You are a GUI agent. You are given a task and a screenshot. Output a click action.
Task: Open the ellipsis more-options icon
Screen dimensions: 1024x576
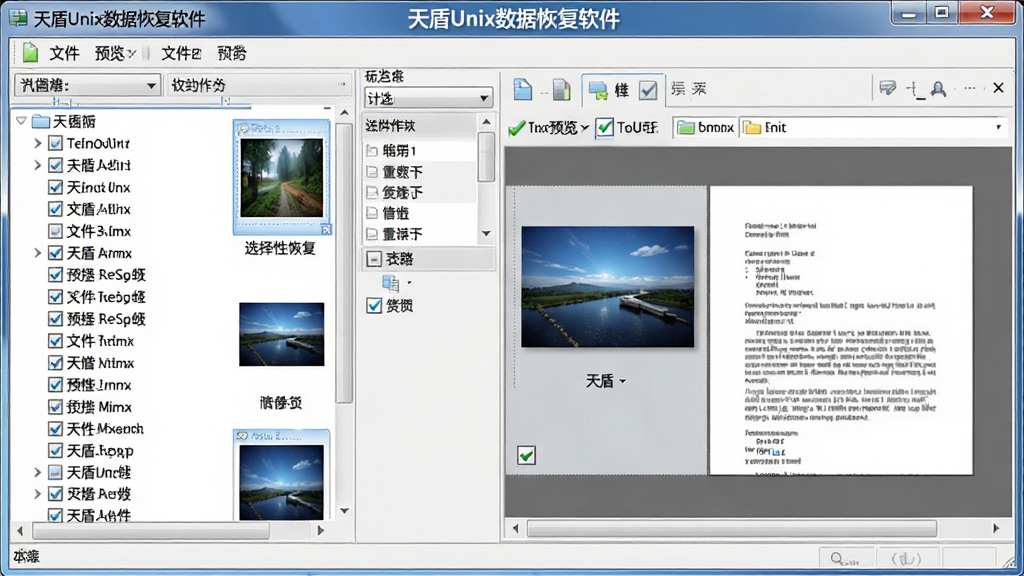(970, 88)
